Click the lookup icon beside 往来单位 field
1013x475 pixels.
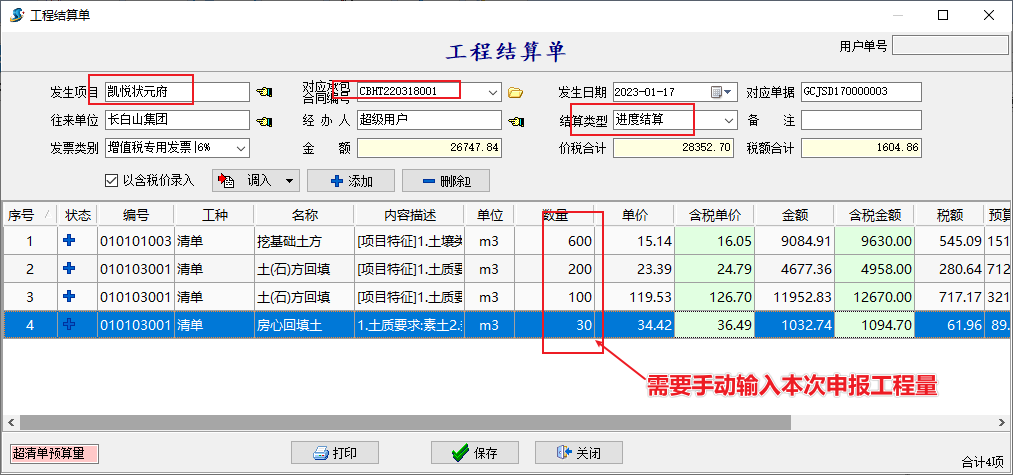click(x=264, y=121)
